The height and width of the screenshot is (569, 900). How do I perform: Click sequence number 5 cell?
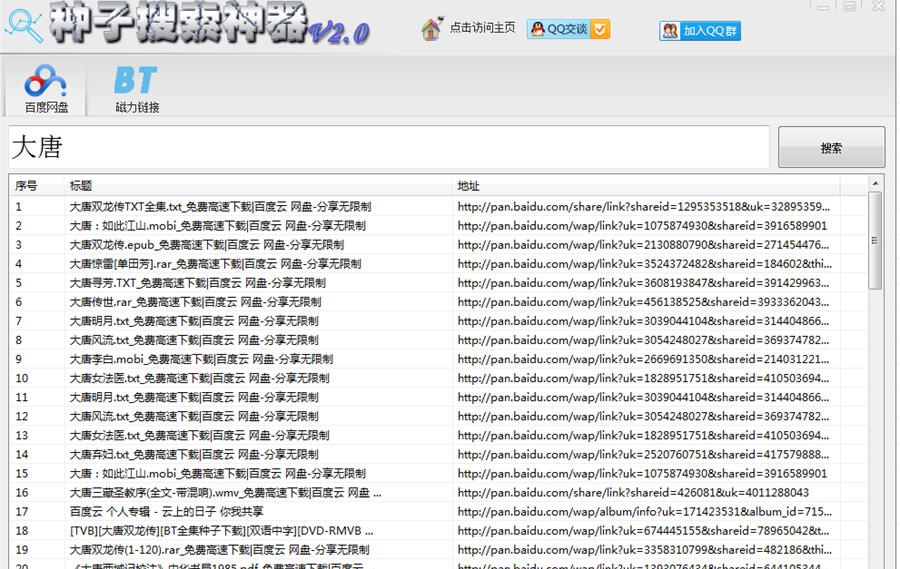point(18,283)
